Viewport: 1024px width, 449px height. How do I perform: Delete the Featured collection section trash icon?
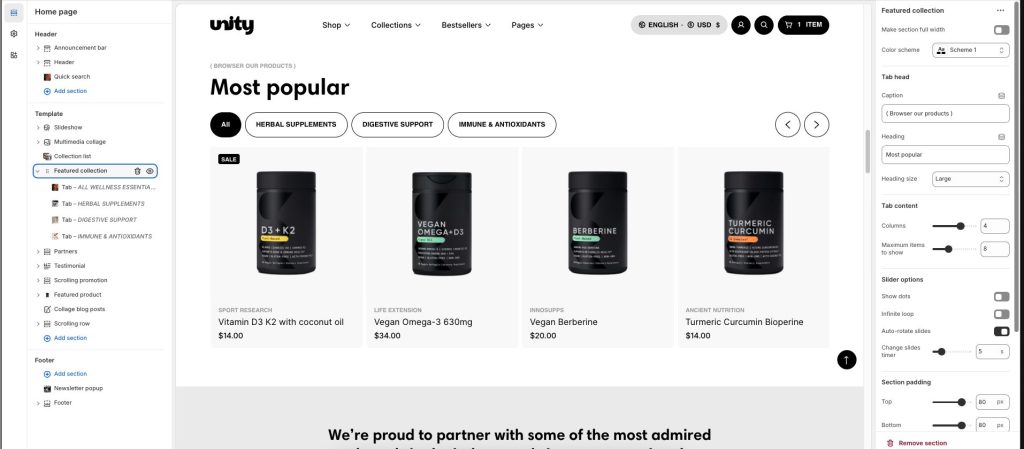pyautogui.click(x=137, y=171)
